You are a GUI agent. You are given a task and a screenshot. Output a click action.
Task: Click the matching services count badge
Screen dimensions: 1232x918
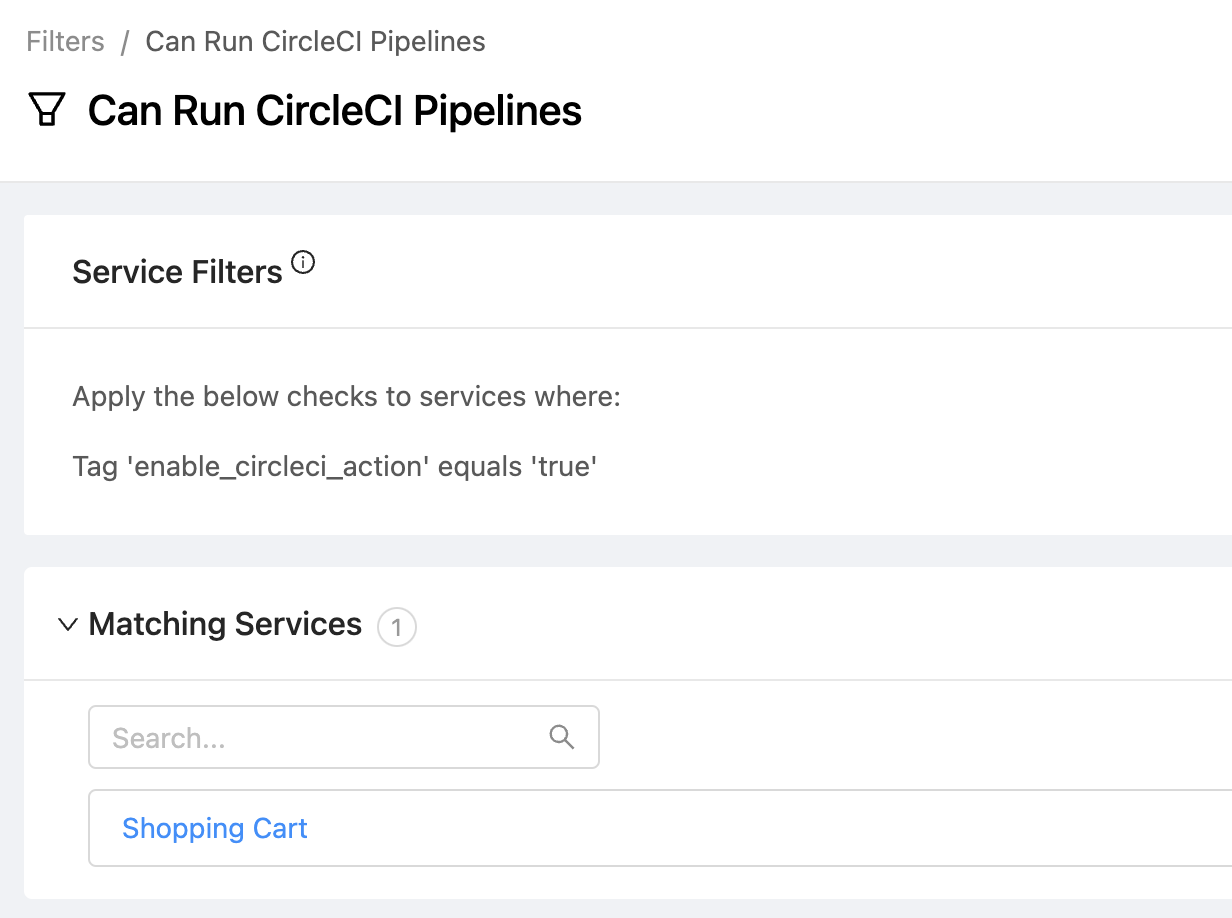(397, 628)
